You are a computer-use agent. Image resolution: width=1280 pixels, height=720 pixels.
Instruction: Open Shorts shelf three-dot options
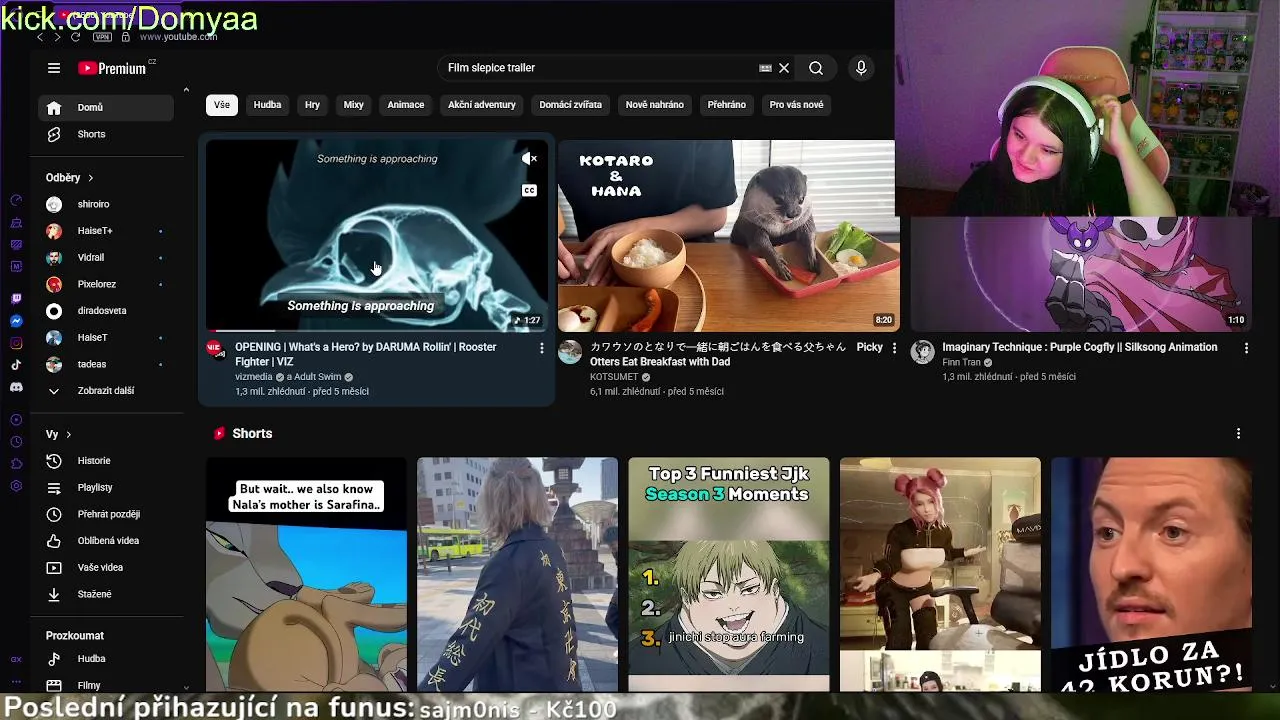click(1238, 434)
